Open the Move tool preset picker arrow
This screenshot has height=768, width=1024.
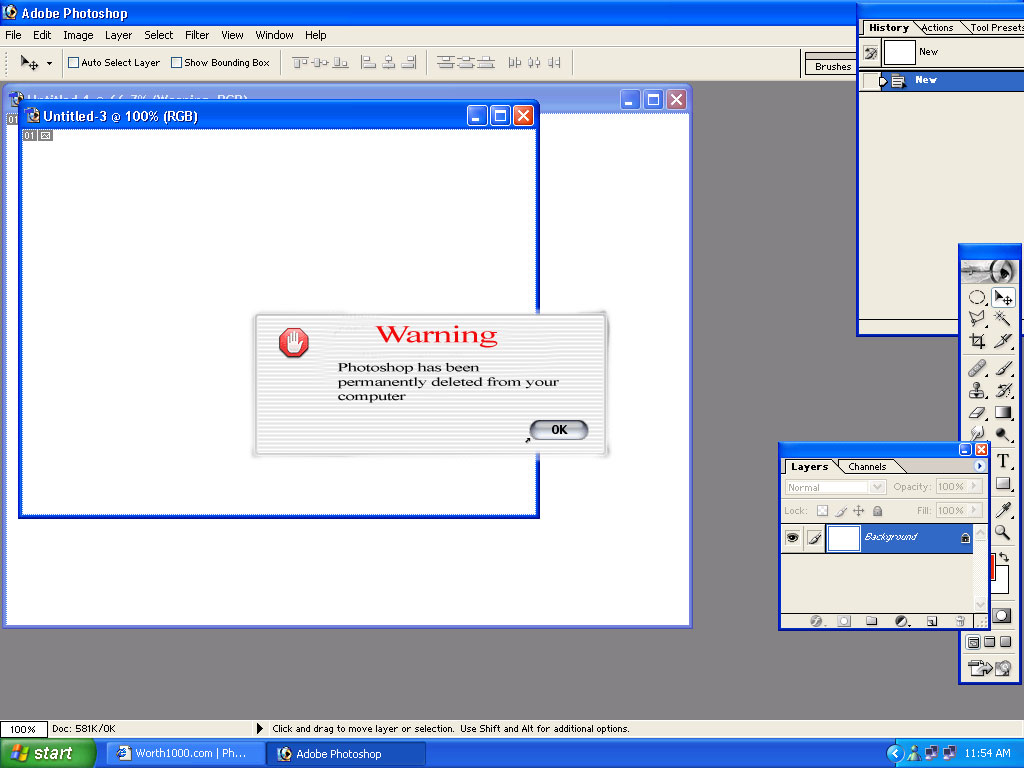coord(49,63)
